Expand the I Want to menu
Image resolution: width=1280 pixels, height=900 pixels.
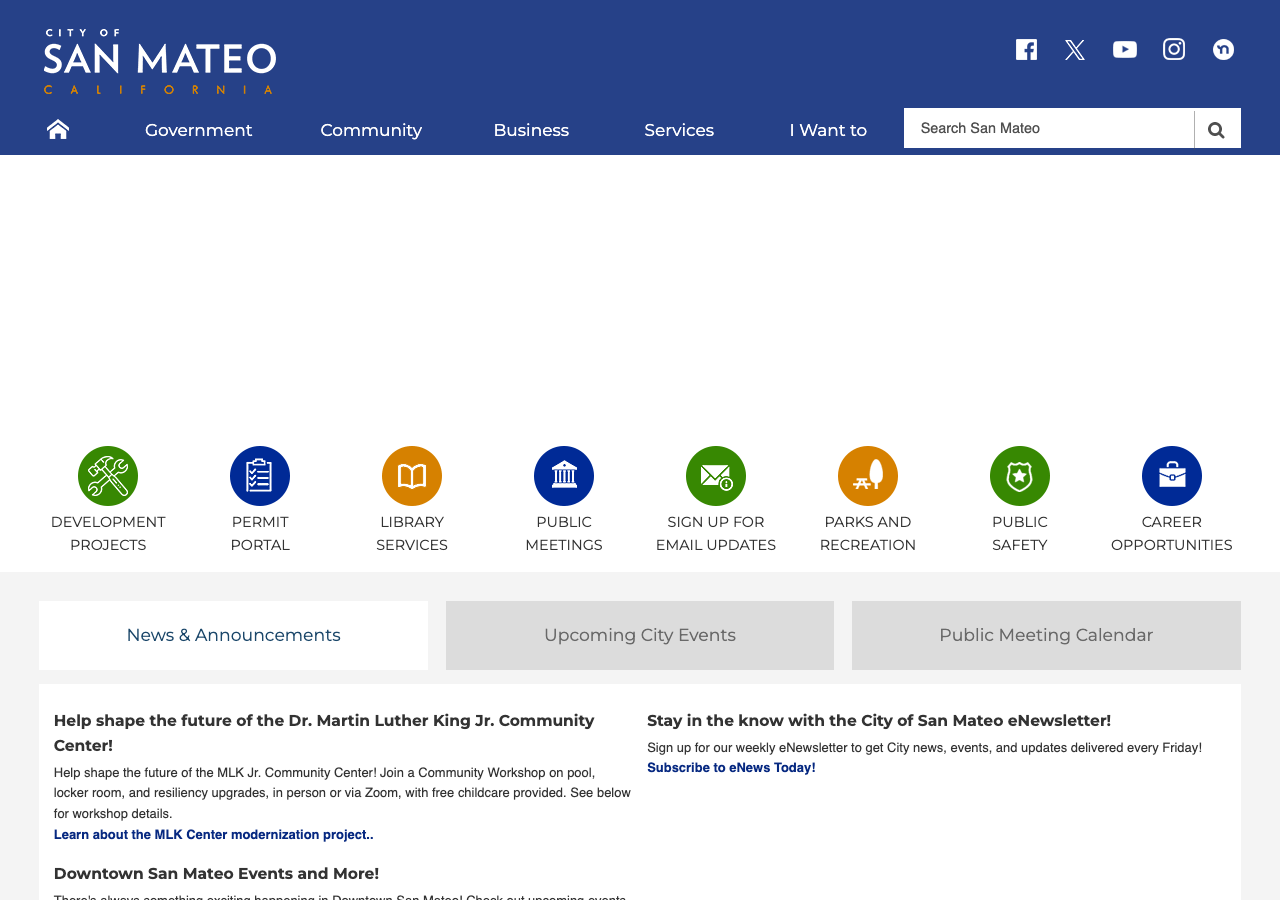pyautogui.click(x=828, y=130)
